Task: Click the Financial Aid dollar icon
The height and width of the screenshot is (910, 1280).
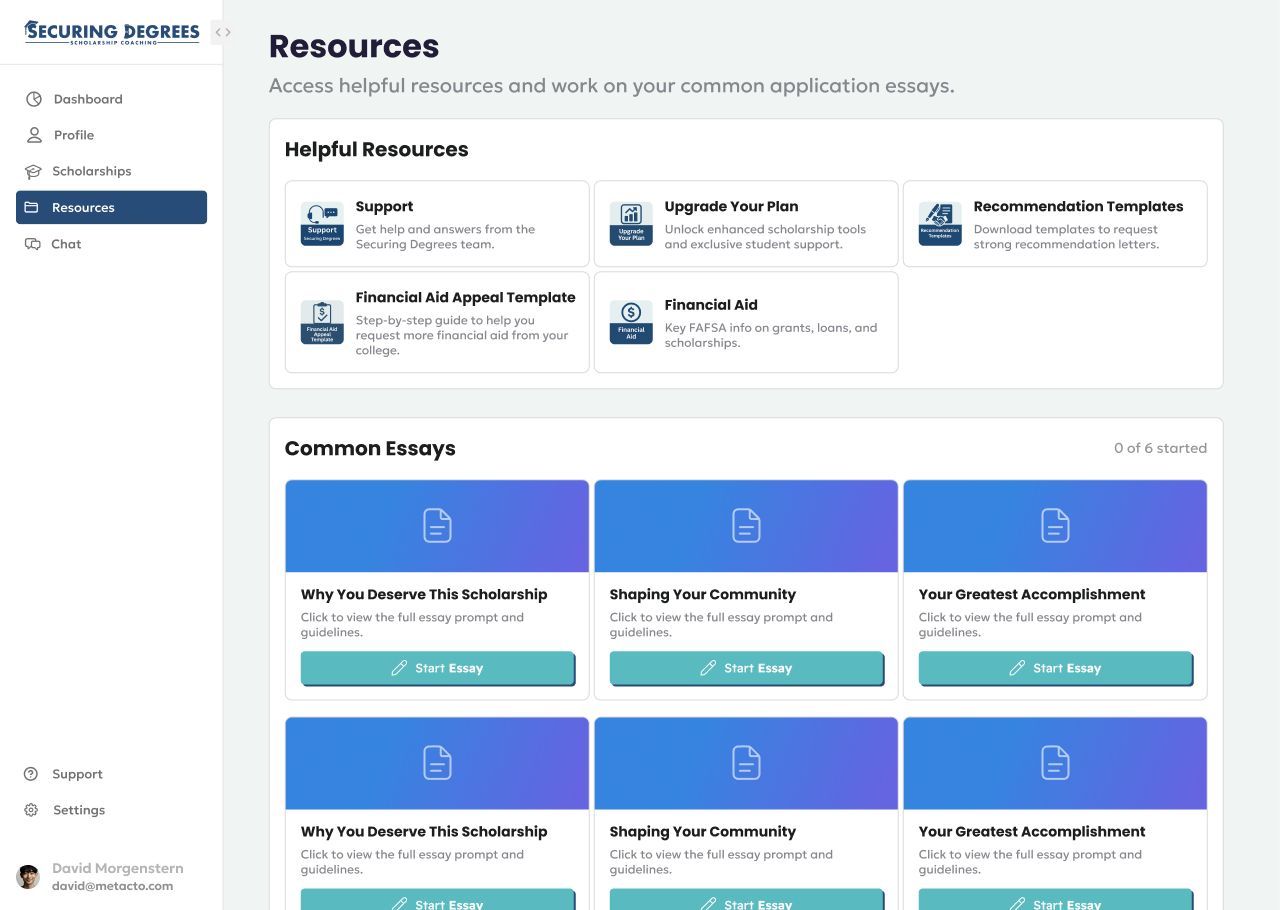Action: 631,322
